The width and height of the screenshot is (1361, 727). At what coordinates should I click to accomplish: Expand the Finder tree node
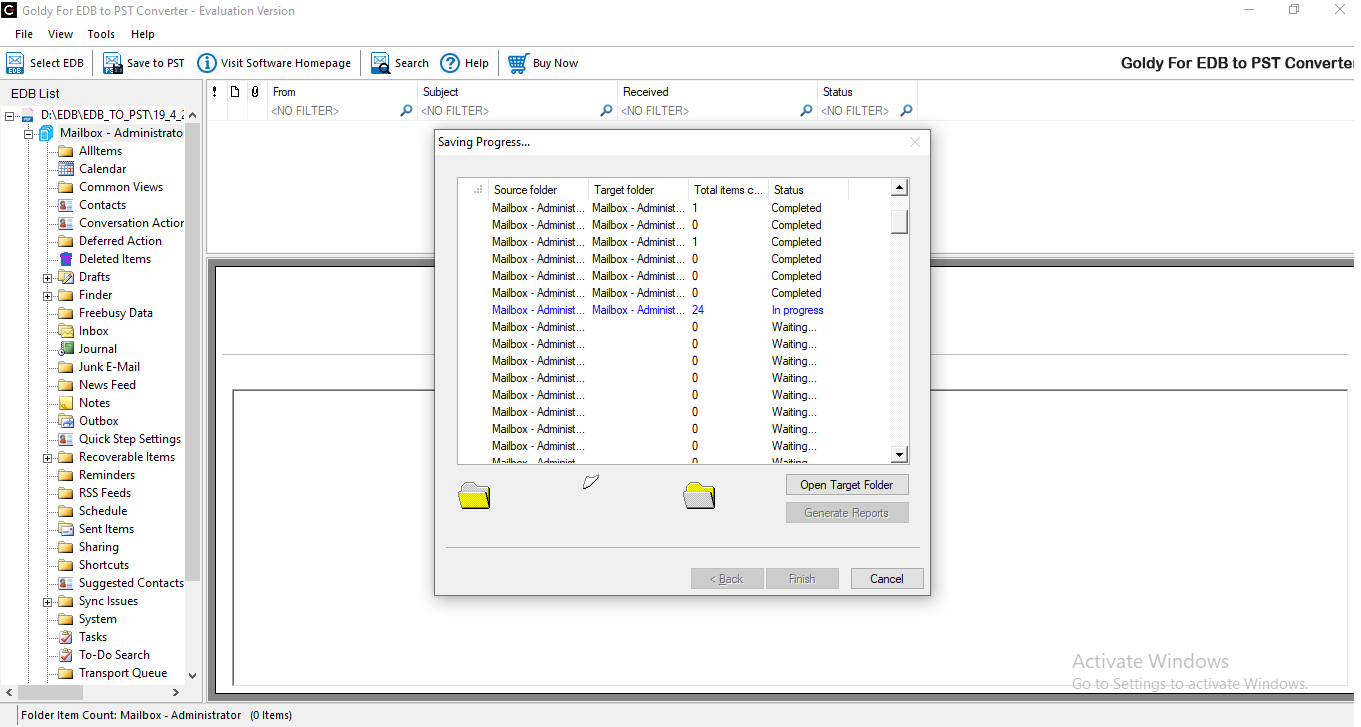pos(47,296)
